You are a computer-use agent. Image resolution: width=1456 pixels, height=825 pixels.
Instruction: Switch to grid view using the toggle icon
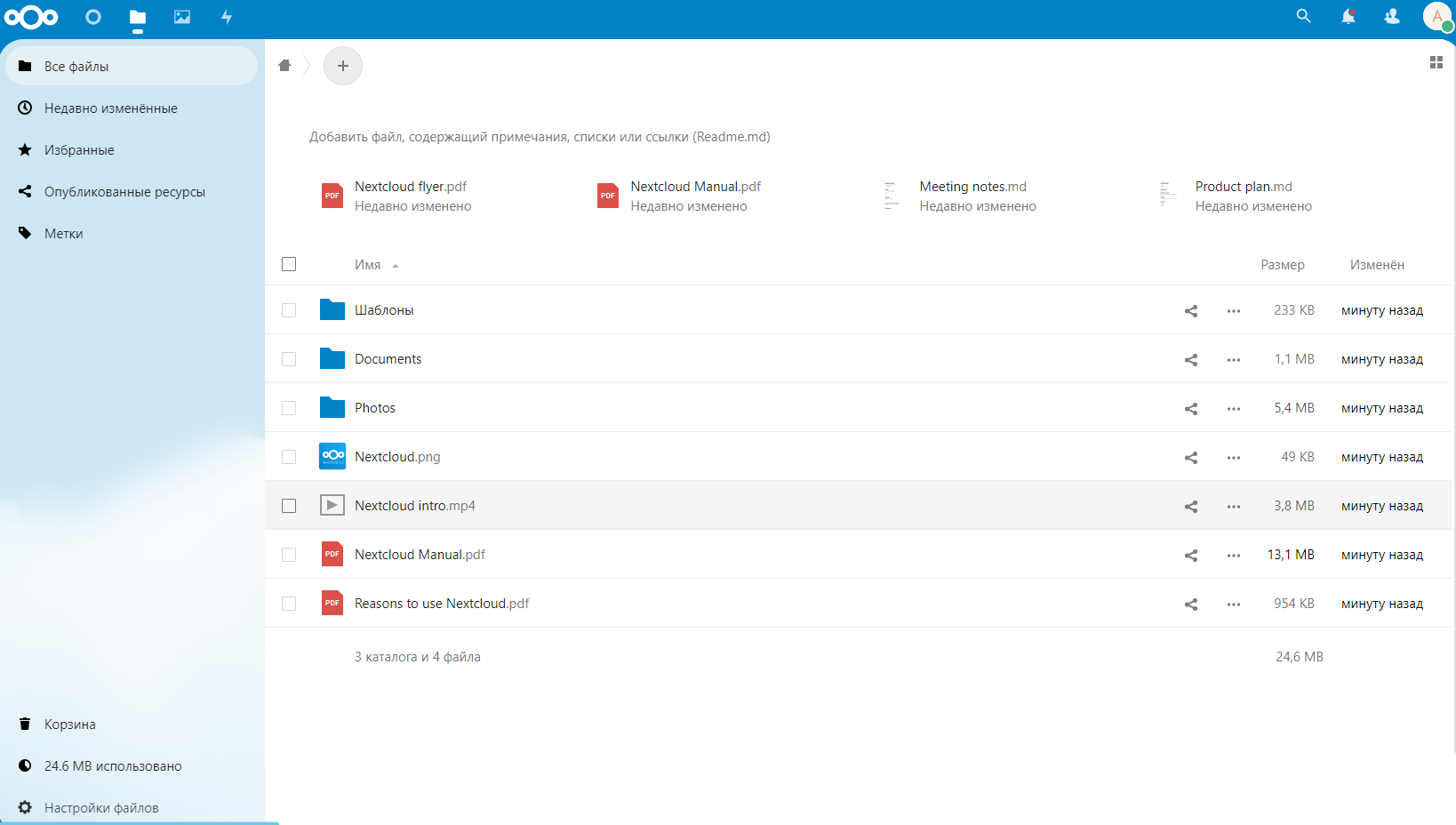1436,62
